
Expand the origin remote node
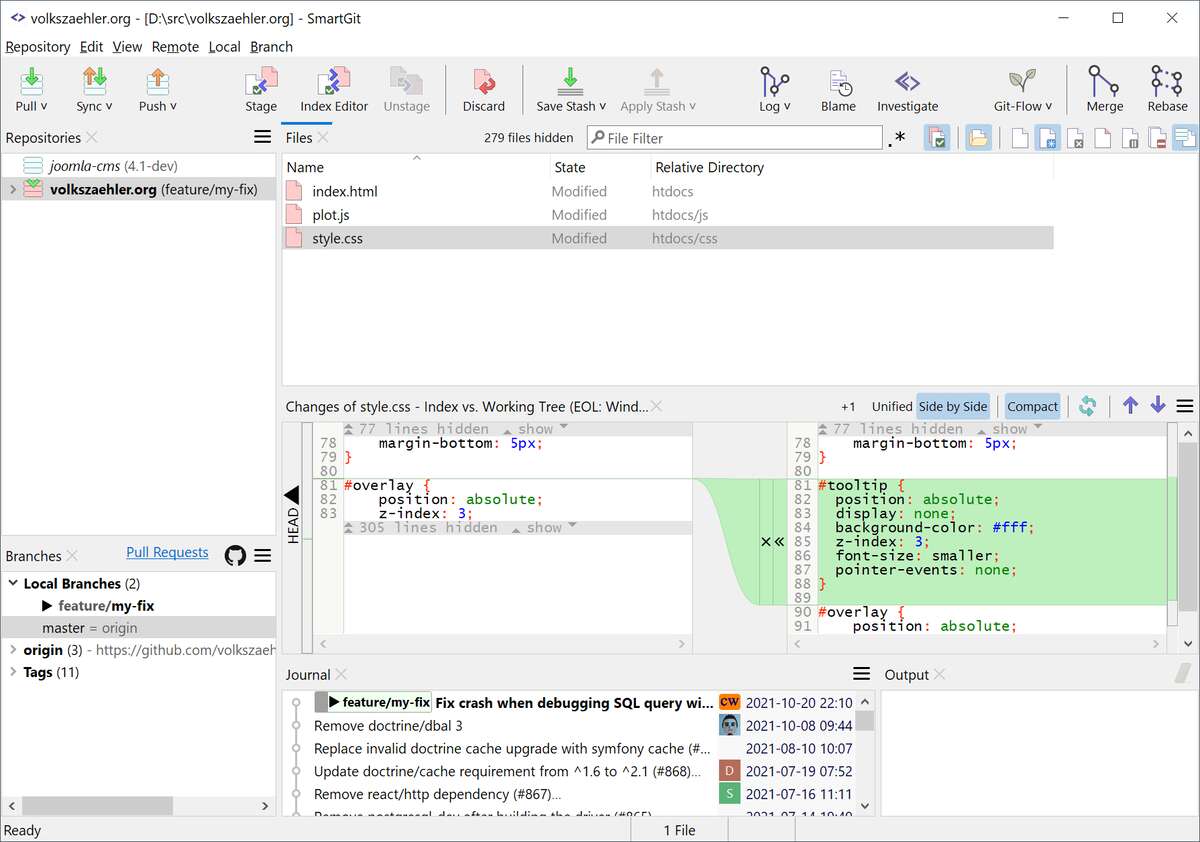coord(12,650)
